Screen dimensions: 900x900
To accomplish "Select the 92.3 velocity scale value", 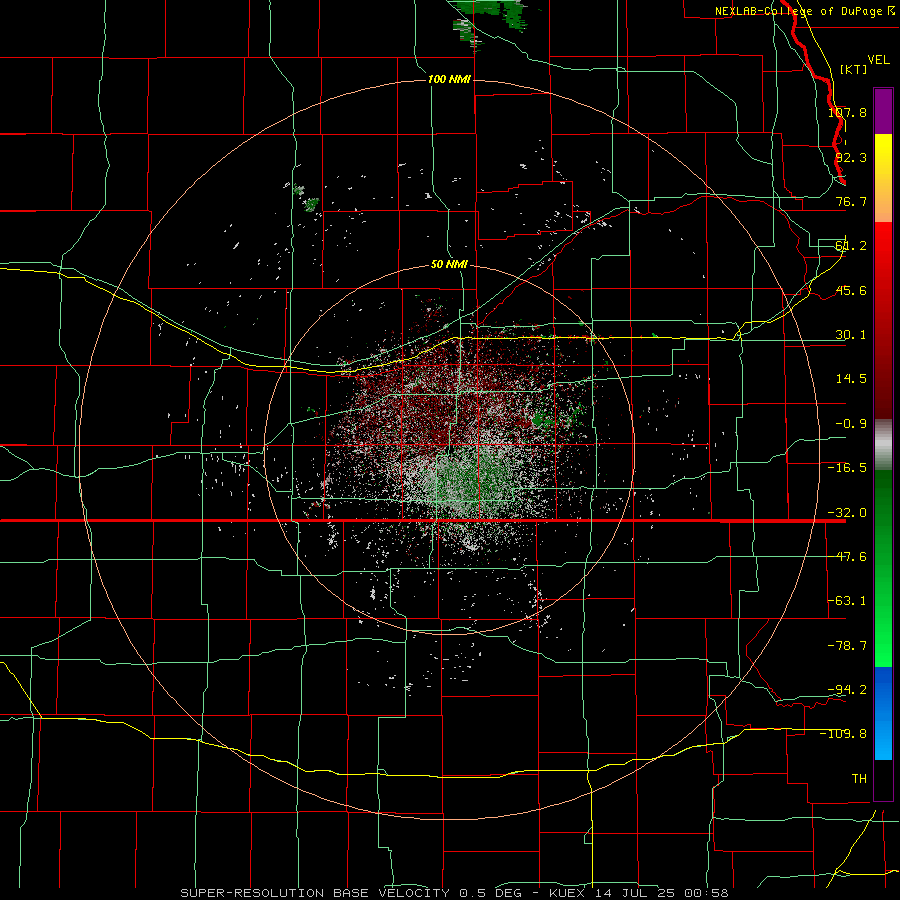I will point(851,157).
